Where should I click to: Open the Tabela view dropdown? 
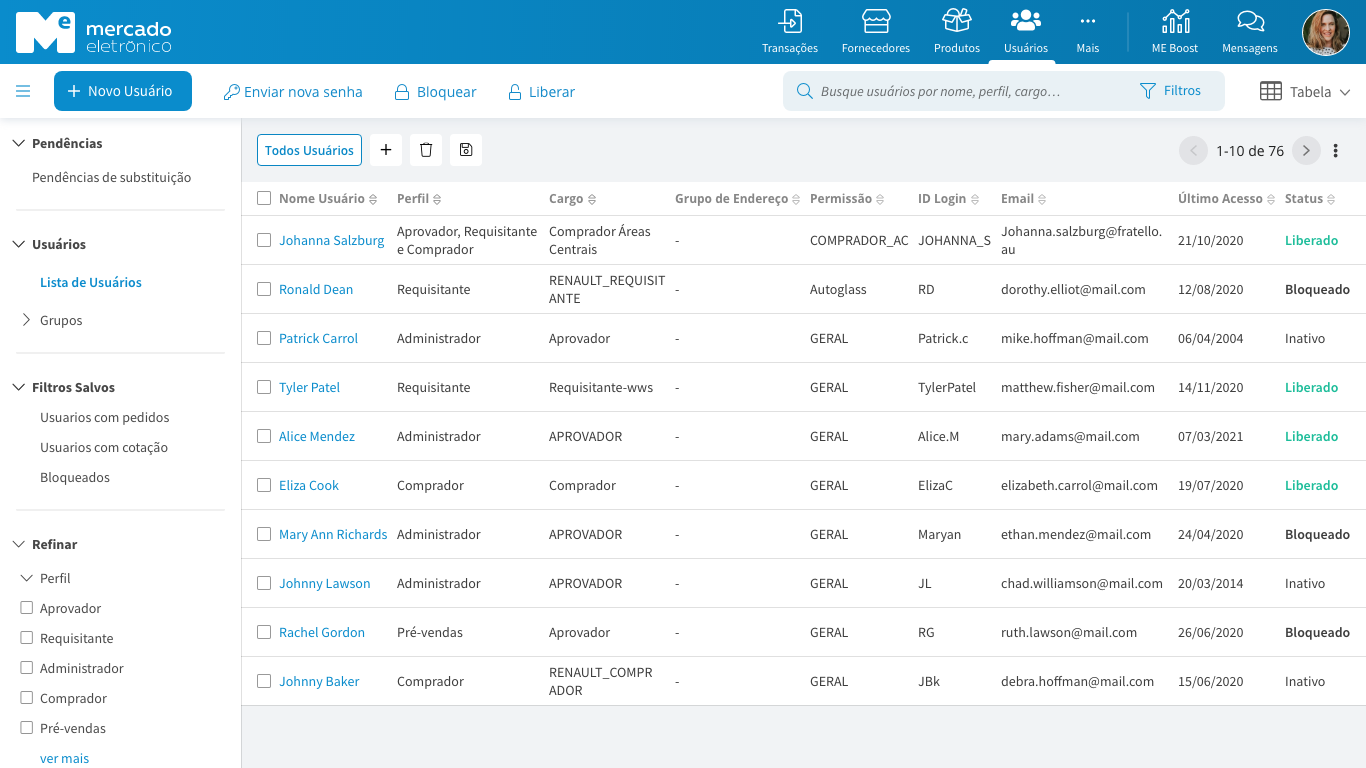coord(1305,91)
